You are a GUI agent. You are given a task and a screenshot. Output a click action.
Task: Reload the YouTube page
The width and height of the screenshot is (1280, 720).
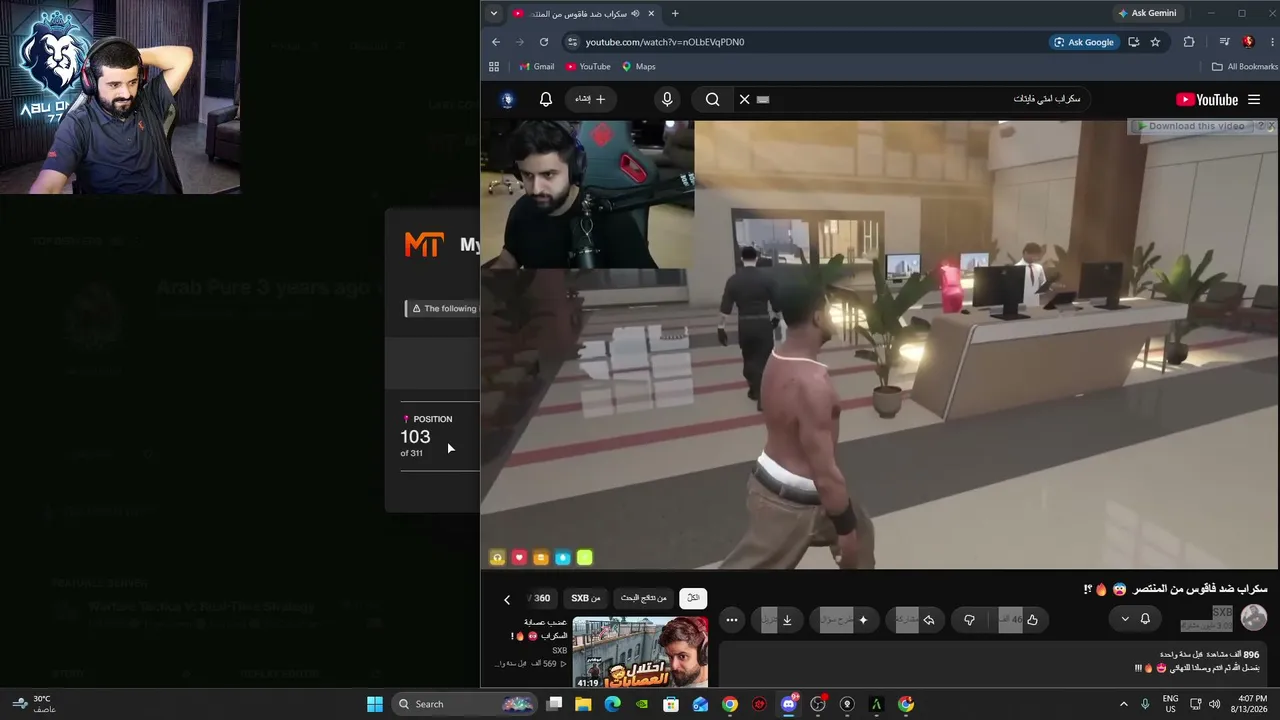pyautogui.click(x=544, y=42)
